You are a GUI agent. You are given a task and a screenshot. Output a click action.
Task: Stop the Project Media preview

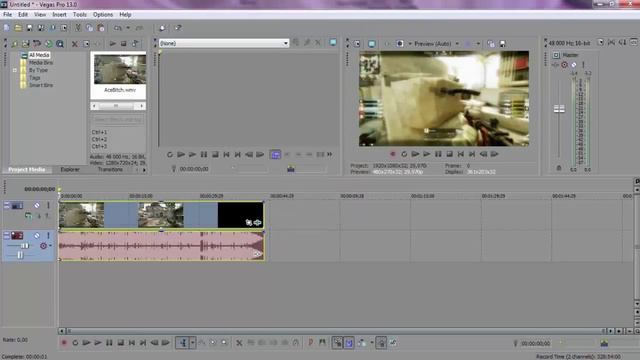click(x=124, y=43)
